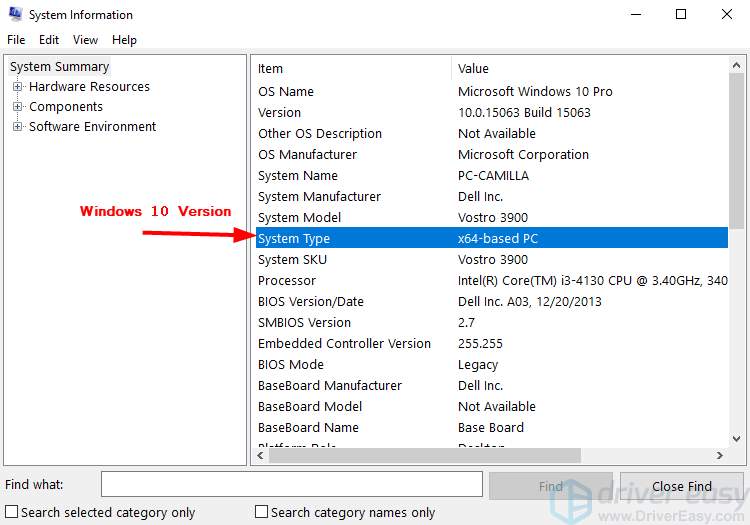
Task: Open the View menu
Action: [85, 40]
